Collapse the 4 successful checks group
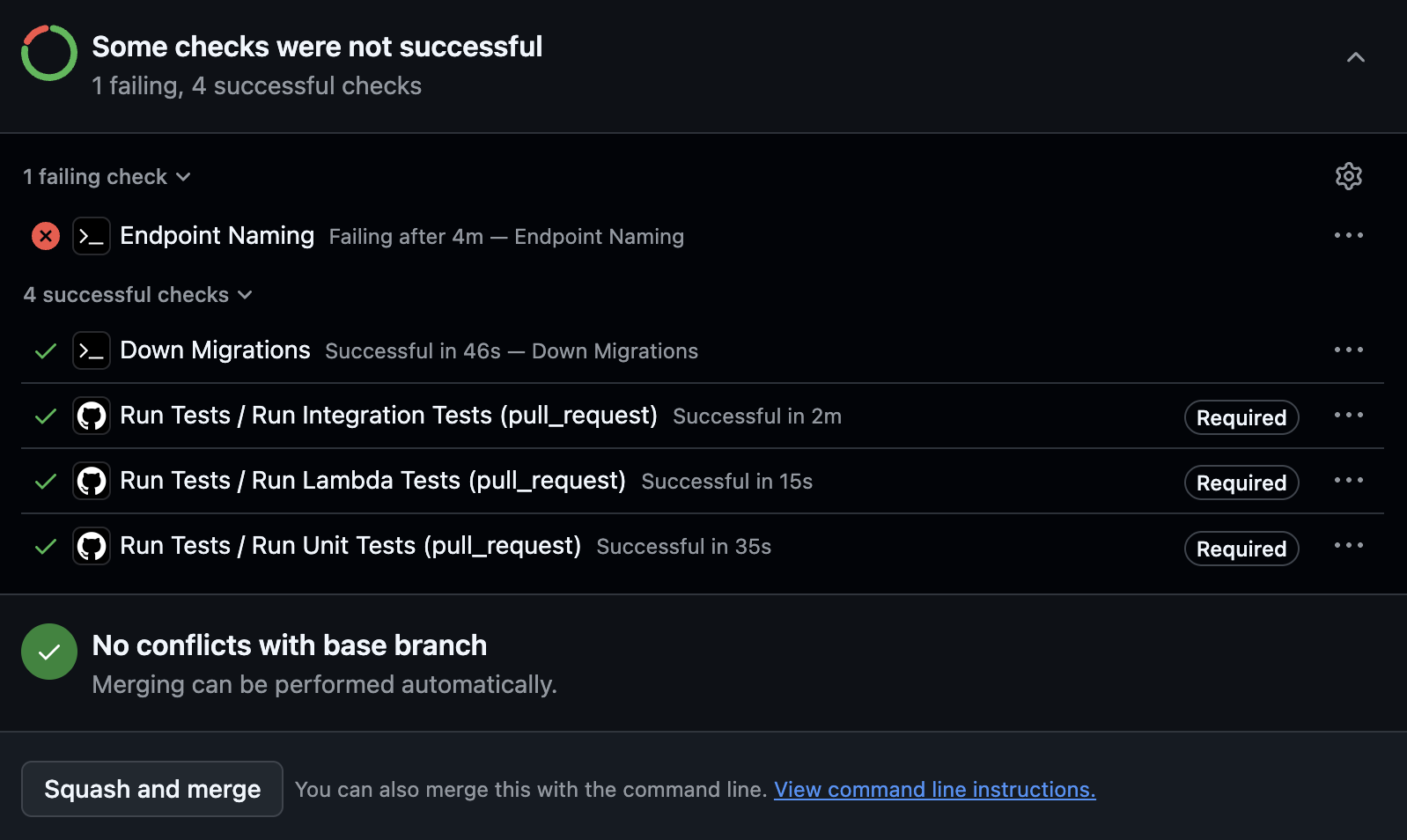The height and width of the screenshot is (840, 1407). coord(137,295)
